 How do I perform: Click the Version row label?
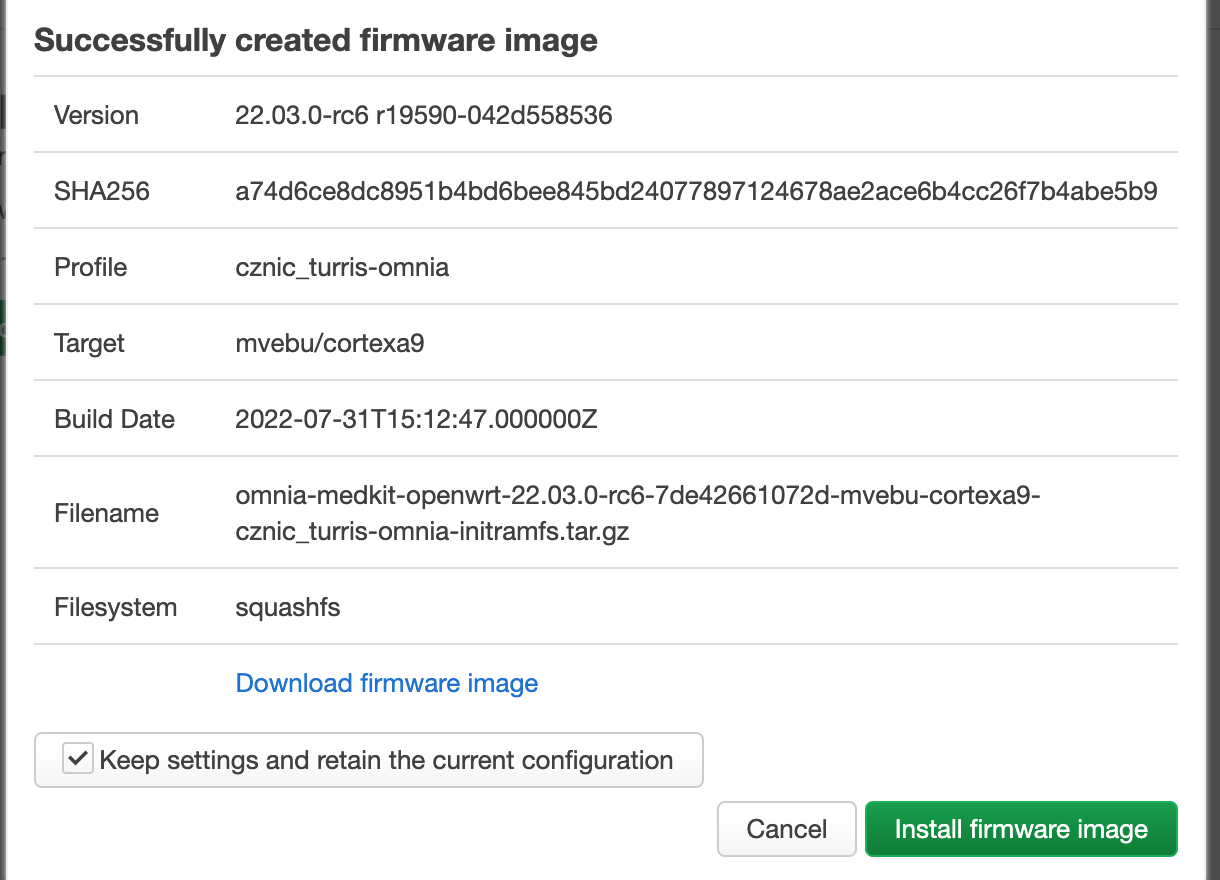pyautogui.click(x=96, y=115)
